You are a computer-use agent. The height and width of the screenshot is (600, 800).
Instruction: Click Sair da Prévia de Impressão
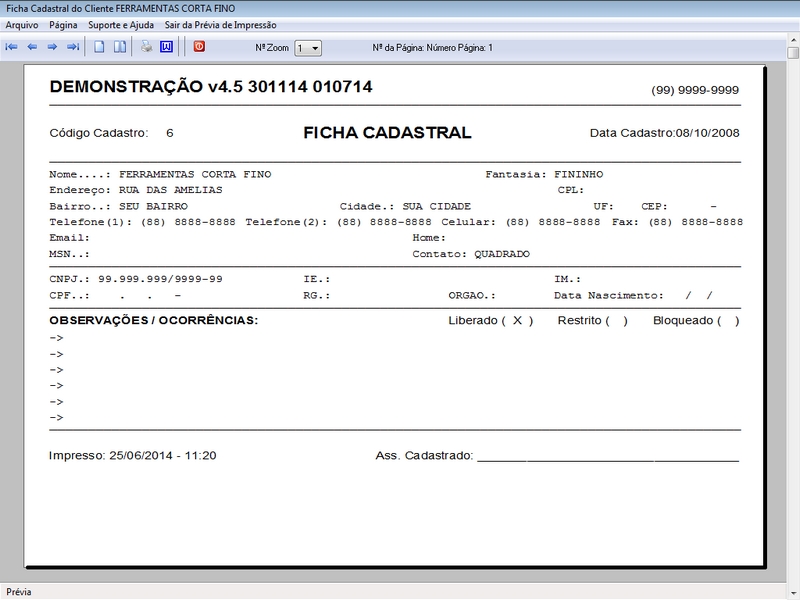220,25
